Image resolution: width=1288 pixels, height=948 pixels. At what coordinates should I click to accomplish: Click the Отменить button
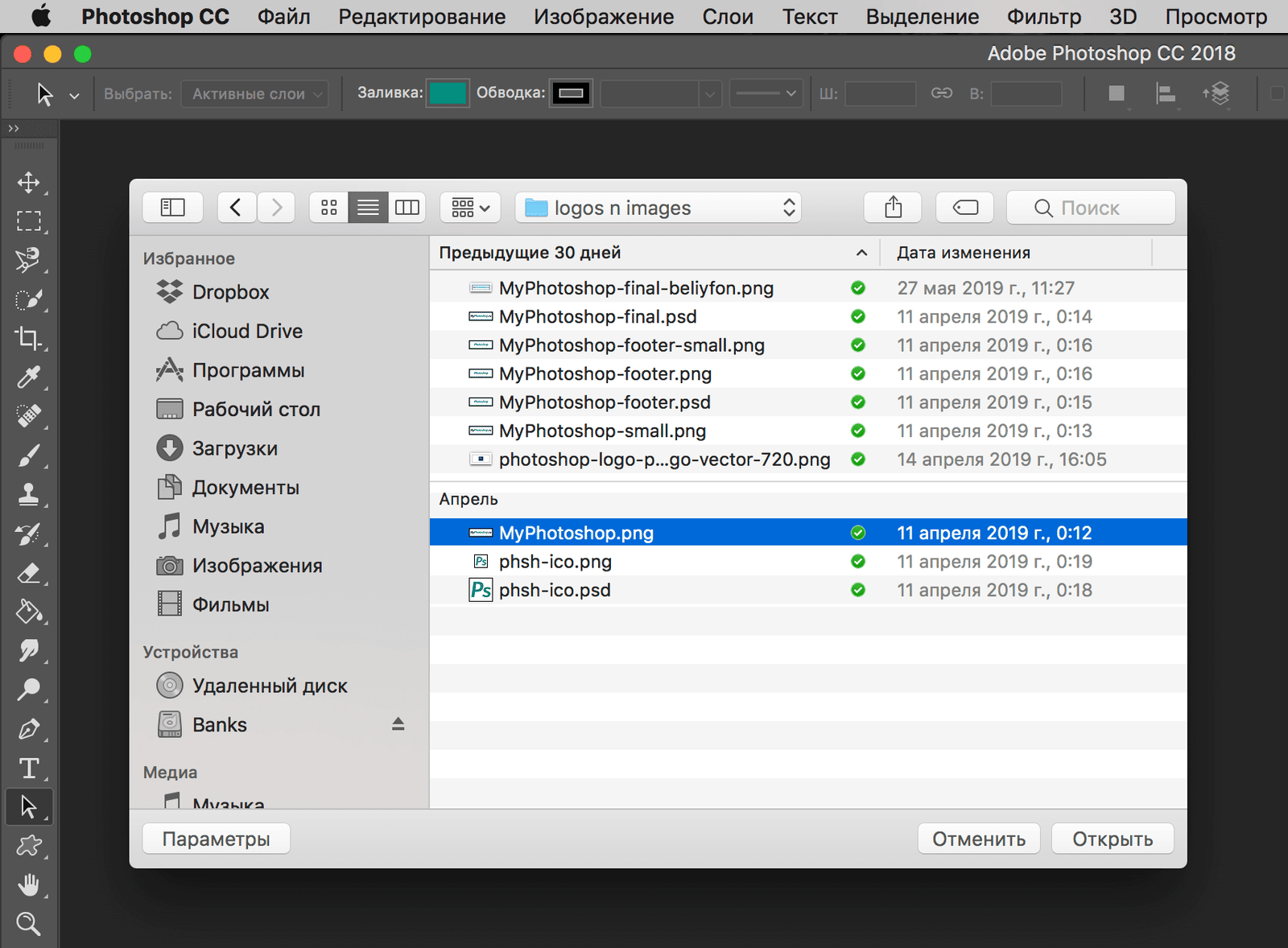click(978, 839)
